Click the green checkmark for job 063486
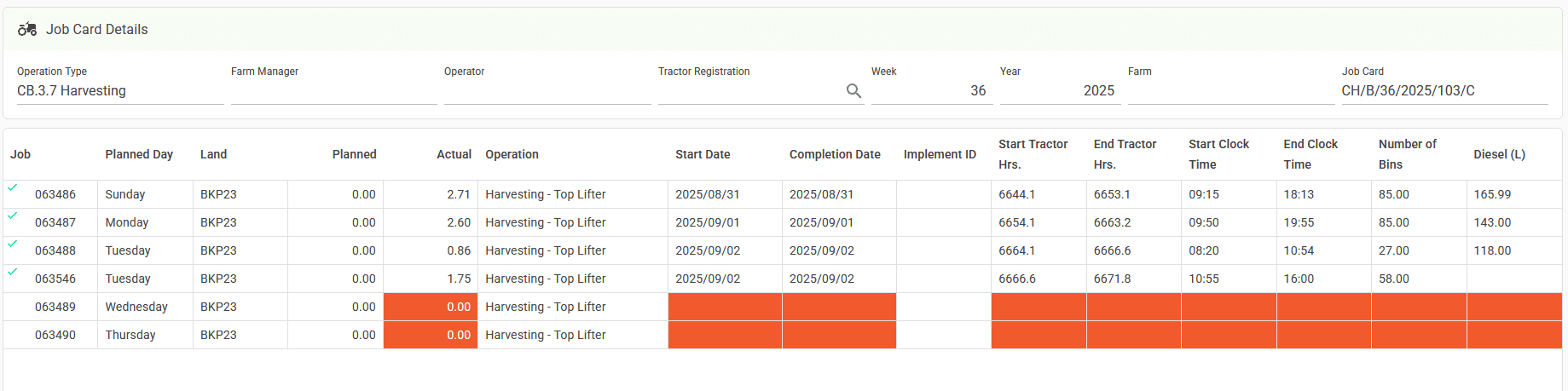 click(13, 187)
